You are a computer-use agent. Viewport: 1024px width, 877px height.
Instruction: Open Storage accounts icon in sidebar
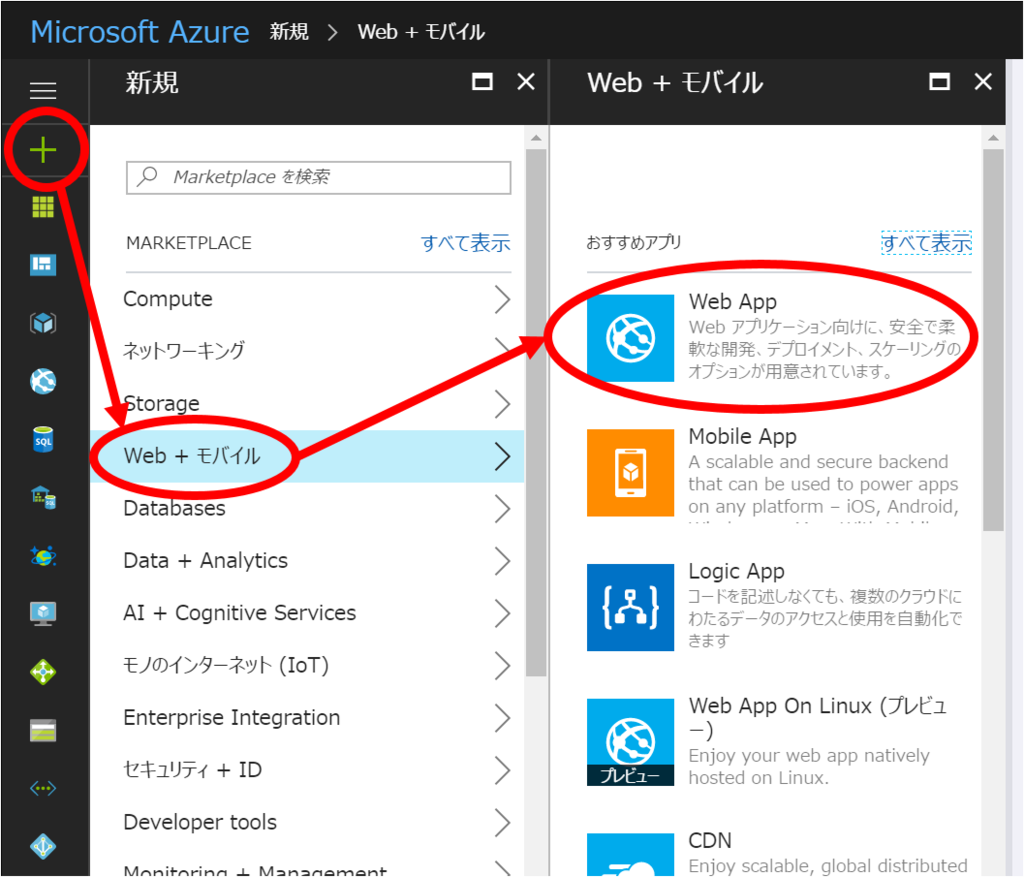(x=43, y=730)
